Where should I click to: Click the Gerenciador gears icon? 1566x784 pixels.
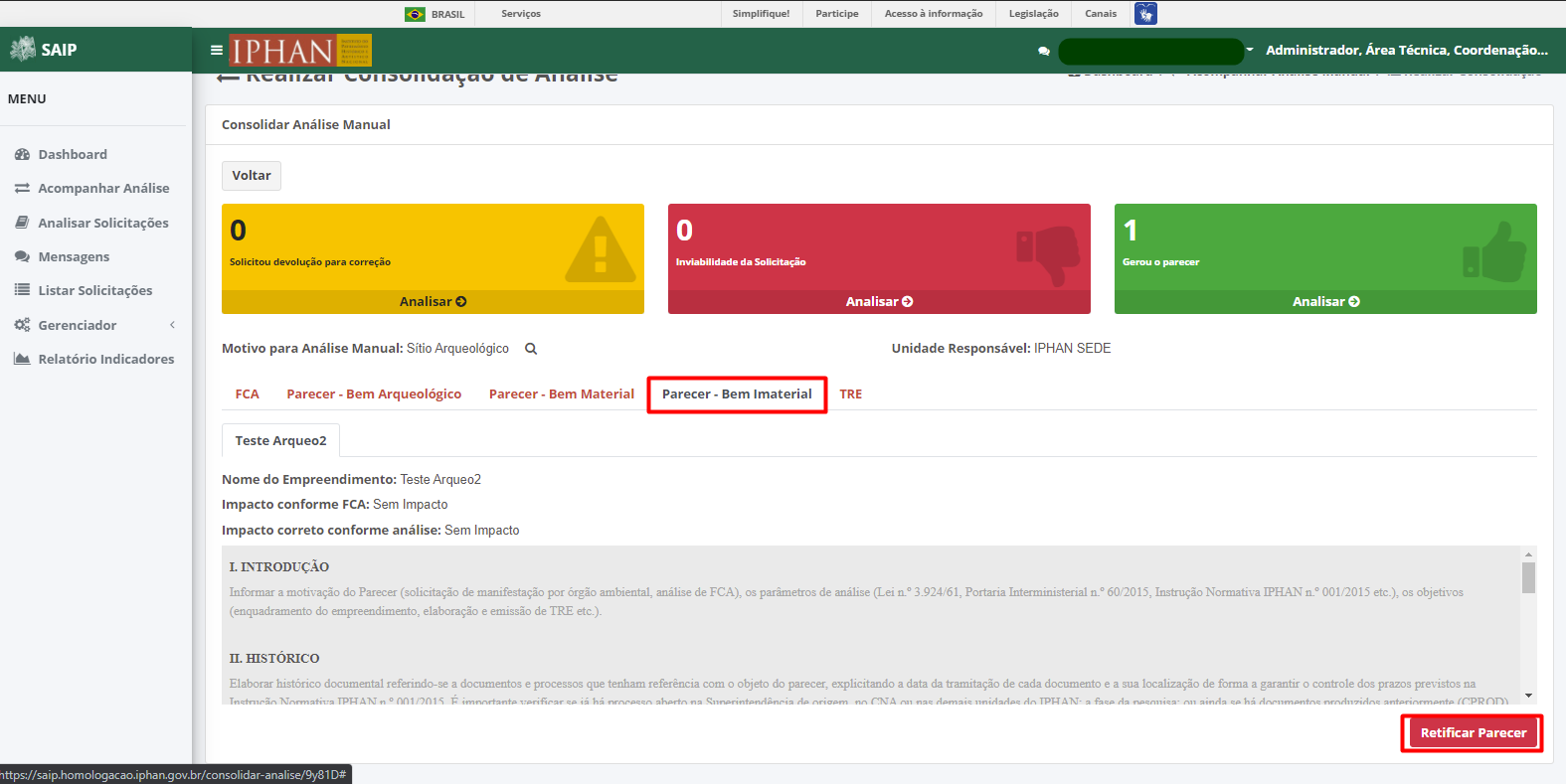[22, 325]
